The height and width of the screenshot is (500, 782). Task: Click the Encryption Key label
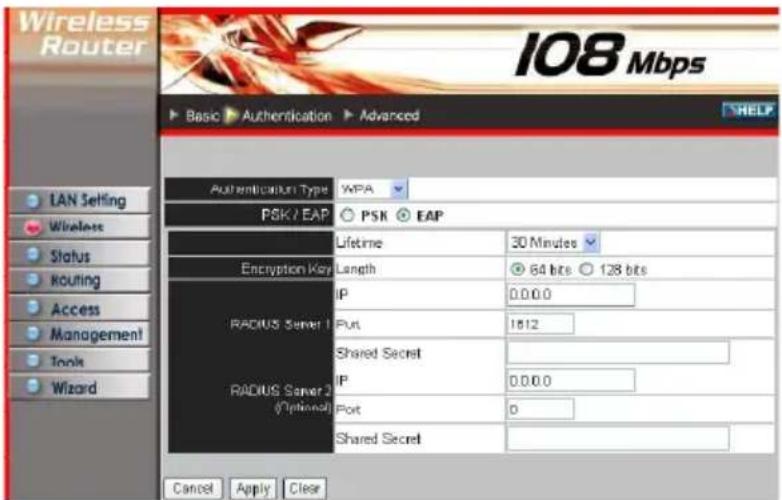point(286,269)
